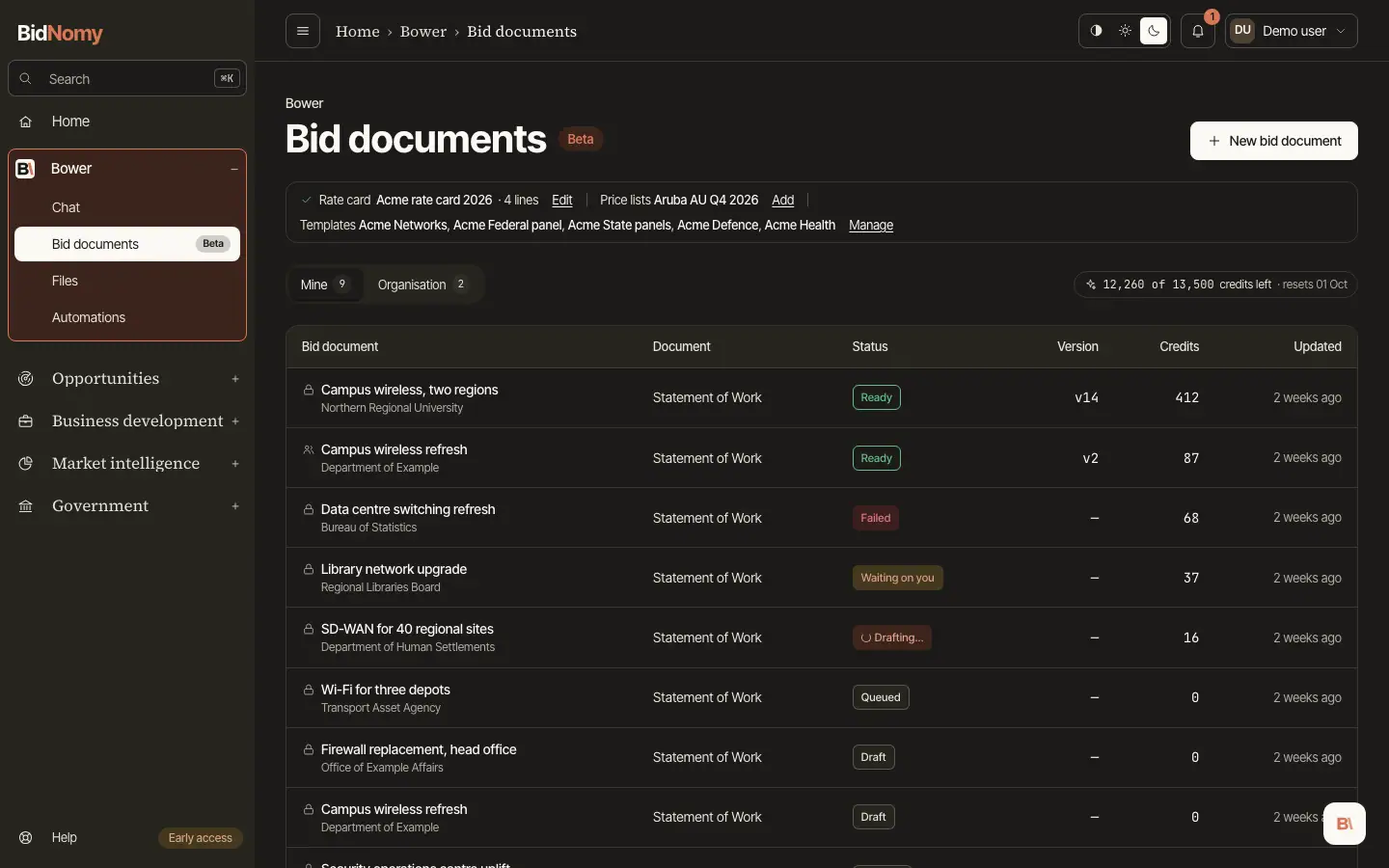The height and width of the screenshot is (868, 1389).
Task: Open the notifications bell
Action: point(1197,31)
